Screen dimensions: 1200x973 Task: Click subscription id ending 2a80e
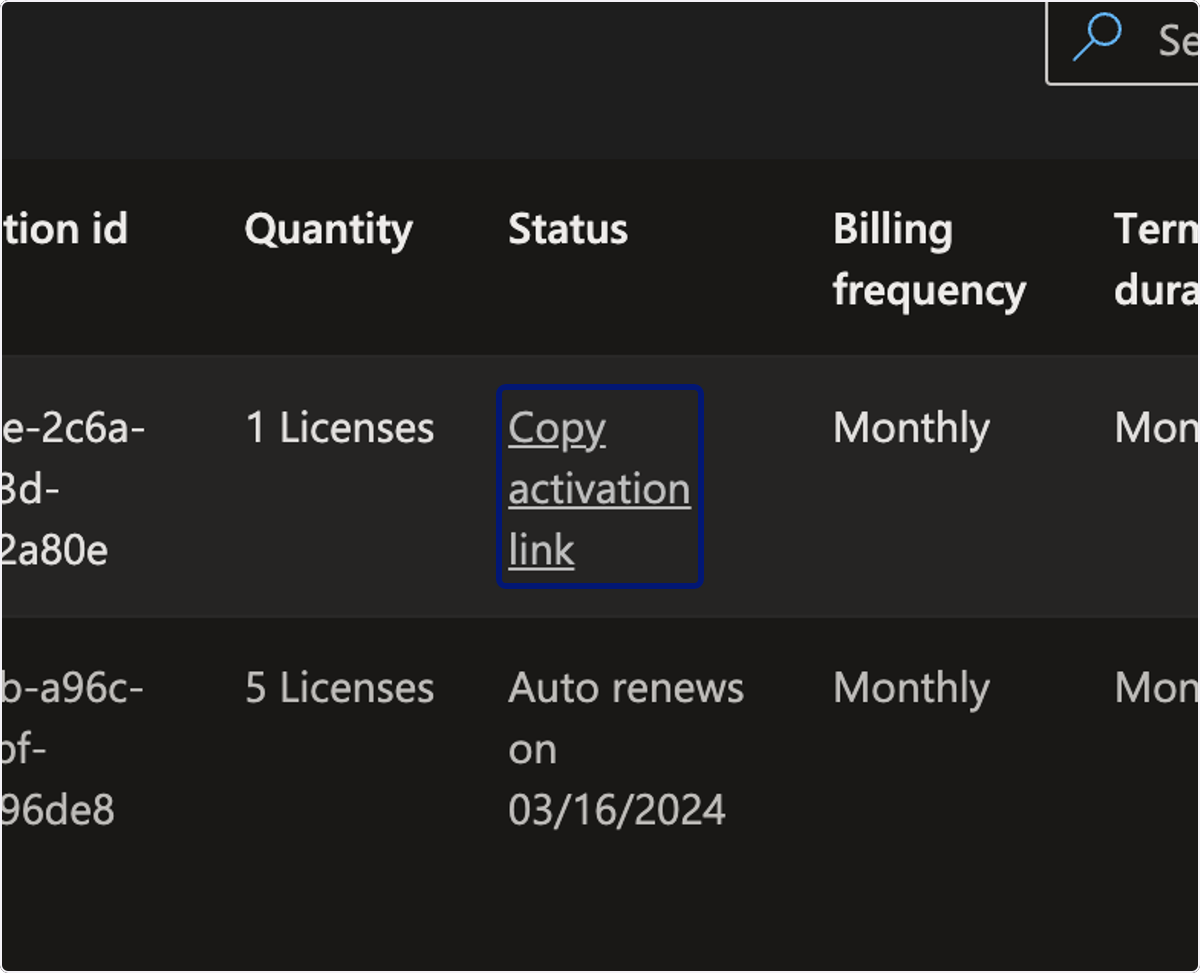tap(72, 488)
